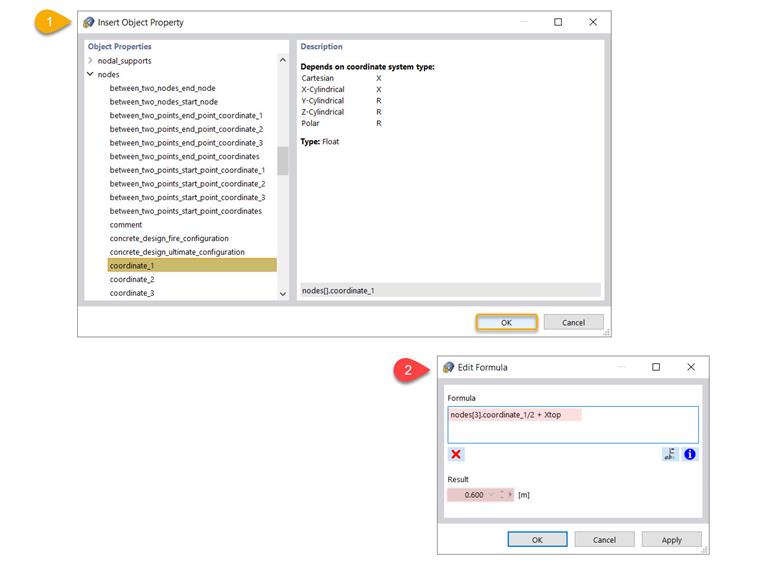Screen dimensions: 760x570
Task: Select between_two_points_end_point_coordinate_2
Action: (x=186, y=129)
